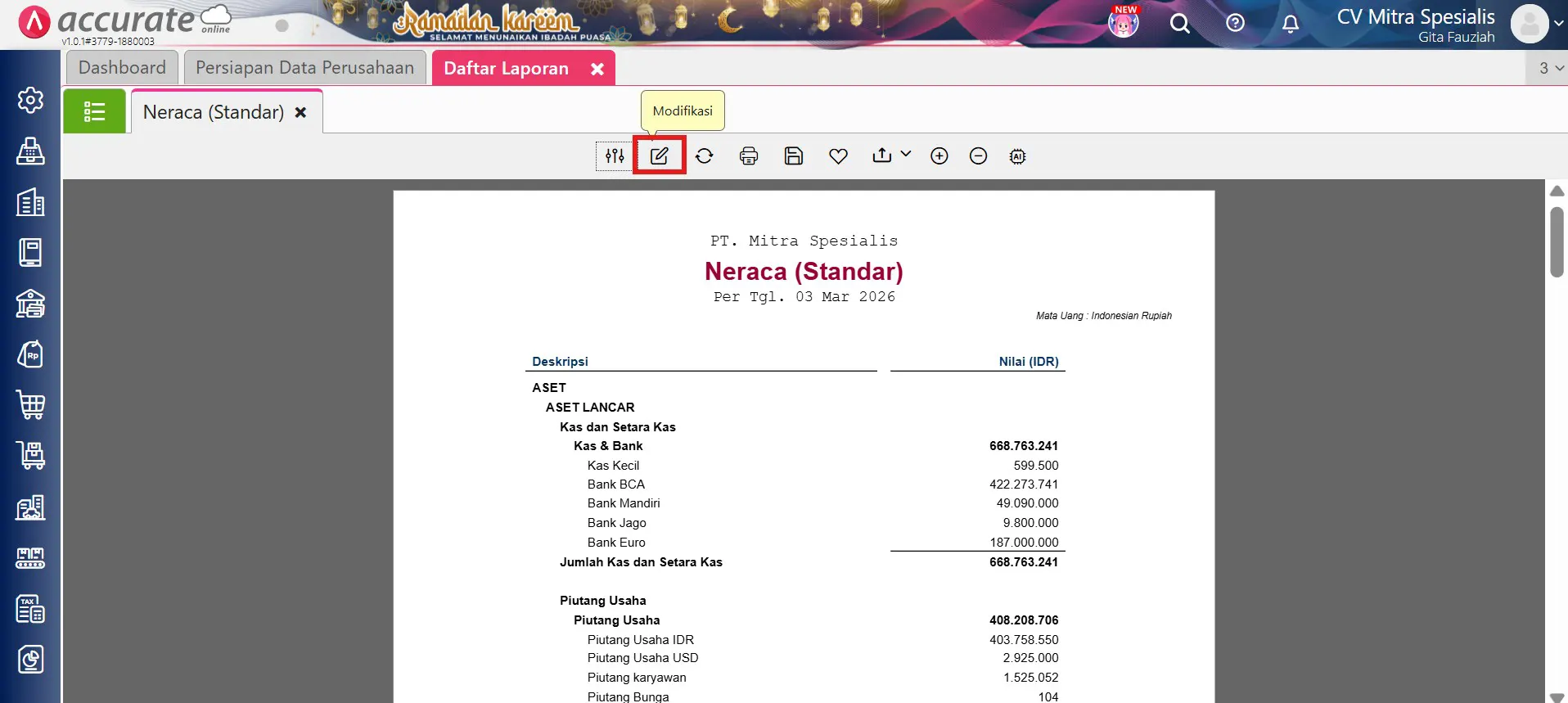The height and width of the screenshot is (703, 1568).
Task: Mark report as favorite with heart icon
Action: pos(838,155)
